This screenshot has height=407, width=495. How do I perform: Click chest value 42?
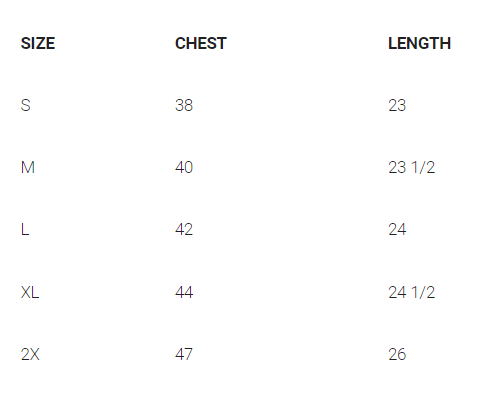184,229
